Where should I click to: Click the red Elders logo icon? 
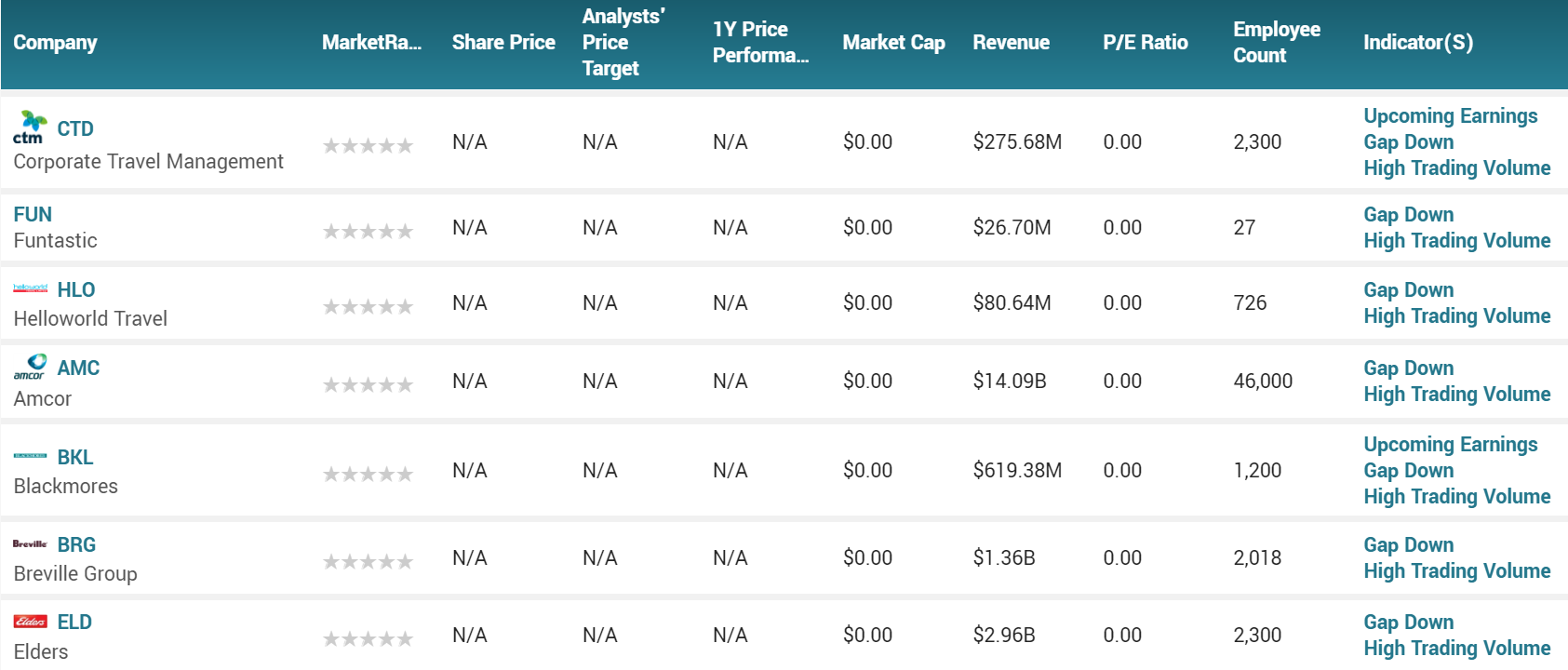[30, 622]
